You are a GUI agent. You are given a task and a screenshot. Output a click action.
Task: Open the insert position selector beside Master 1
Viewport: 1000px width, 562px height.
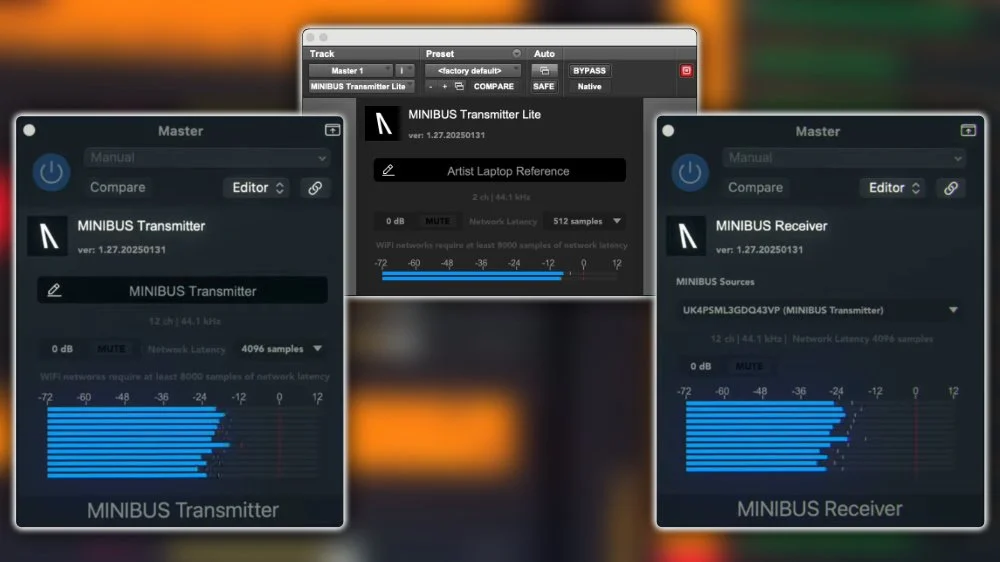405,71
